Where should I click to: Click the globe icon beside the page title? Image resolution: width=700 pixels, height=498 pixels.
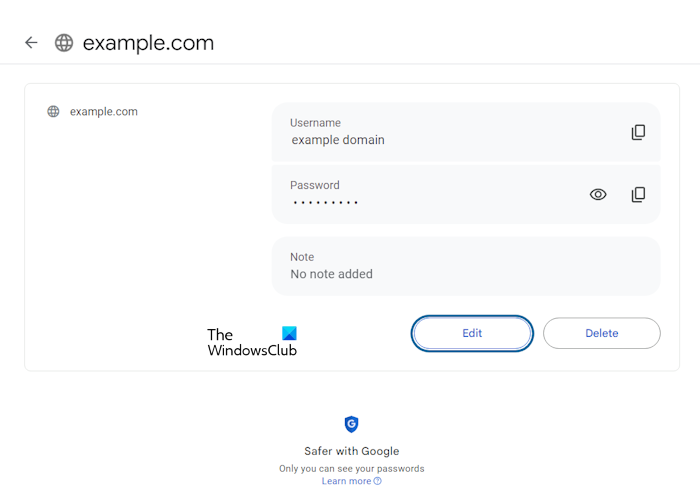pyautogui.click(x=64, y=43)
